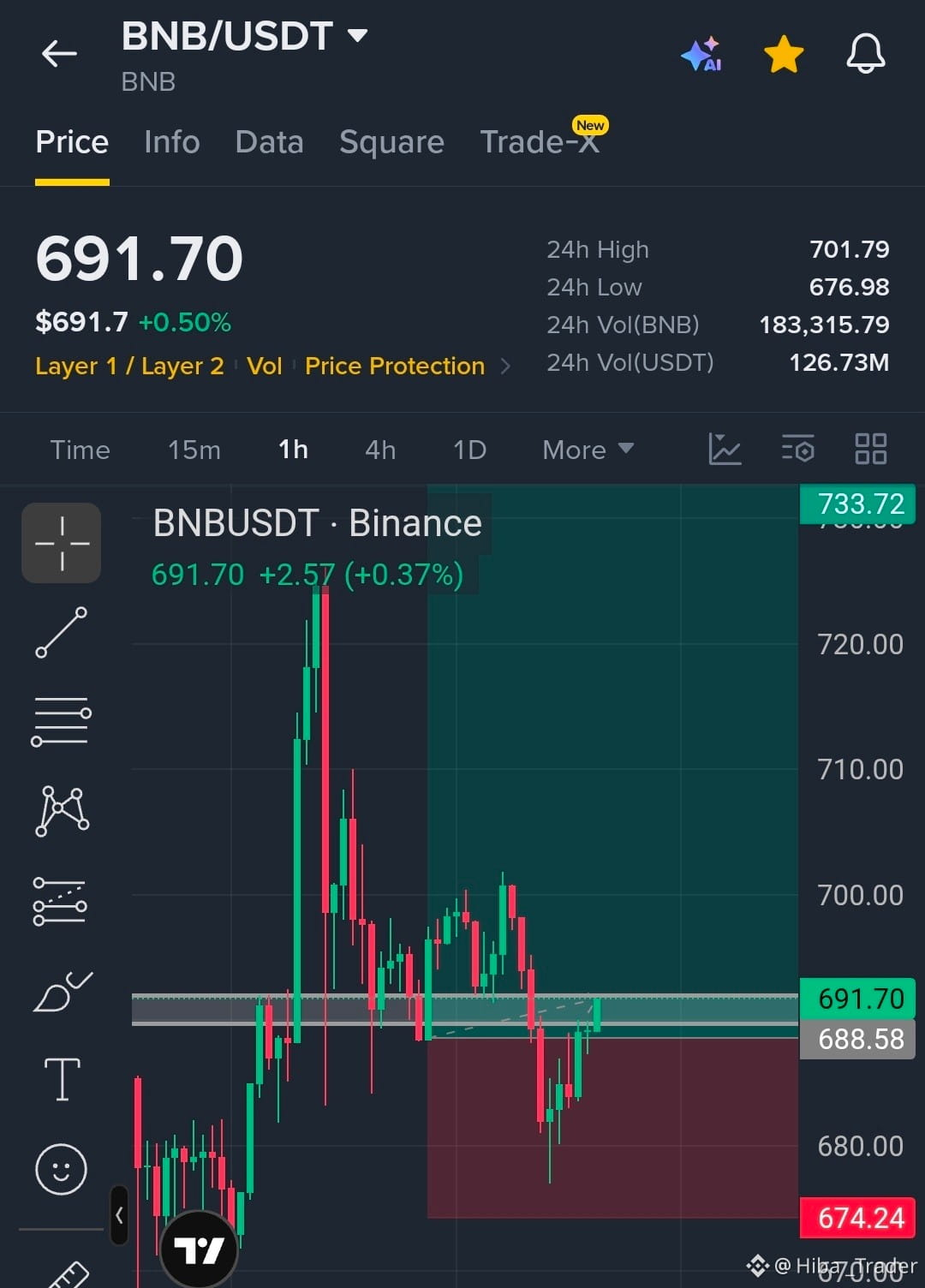Open the price alert bell icon
This screenshot has height=1288, width=925.
point(866,54)
